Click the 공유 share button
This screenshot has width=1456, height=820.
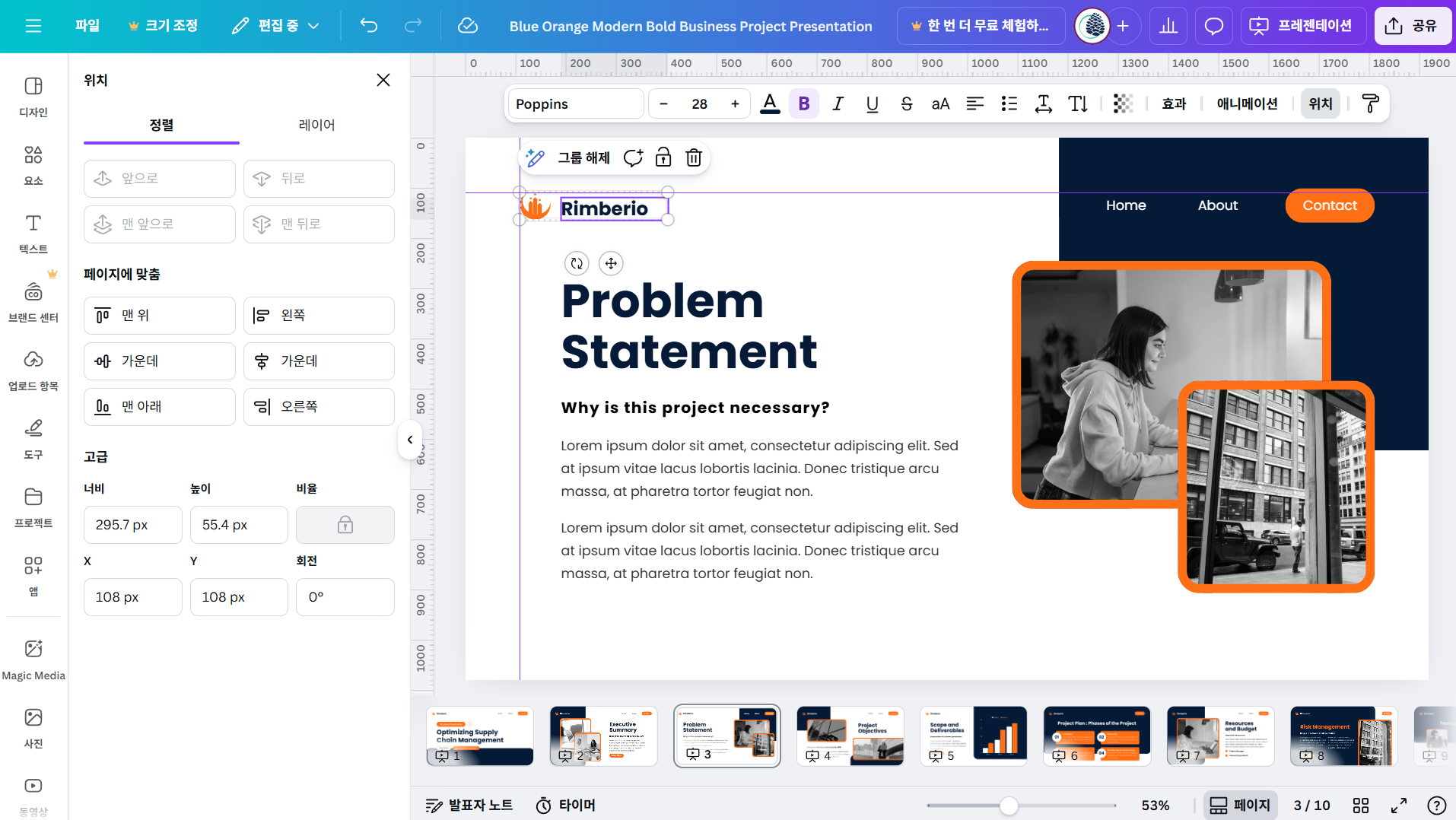pos(1412,26)
